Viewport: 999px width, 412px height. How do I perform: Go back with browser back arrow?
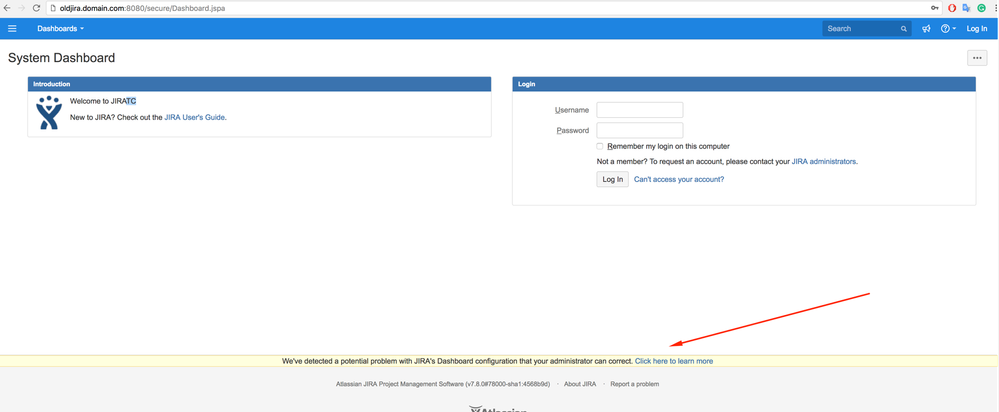7,9
